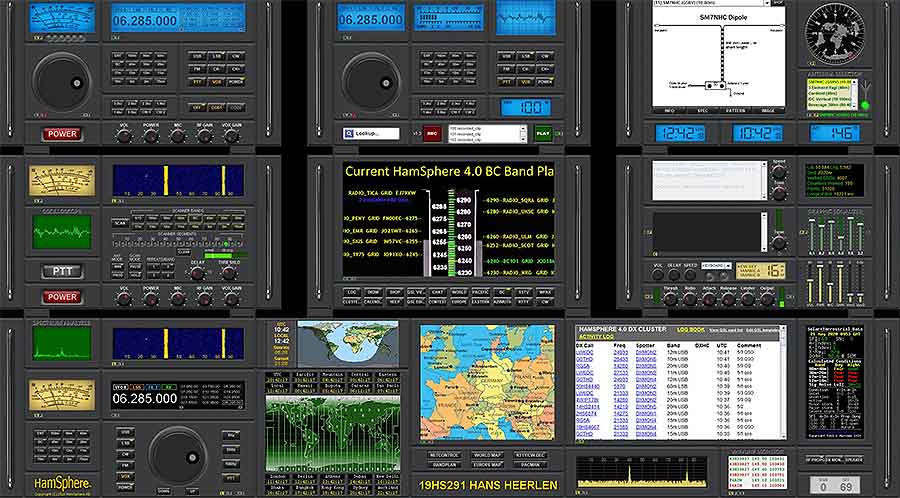Turn the top-left transceiver's large tuning dial
The image size is (900, 498).
pos(61,81)
